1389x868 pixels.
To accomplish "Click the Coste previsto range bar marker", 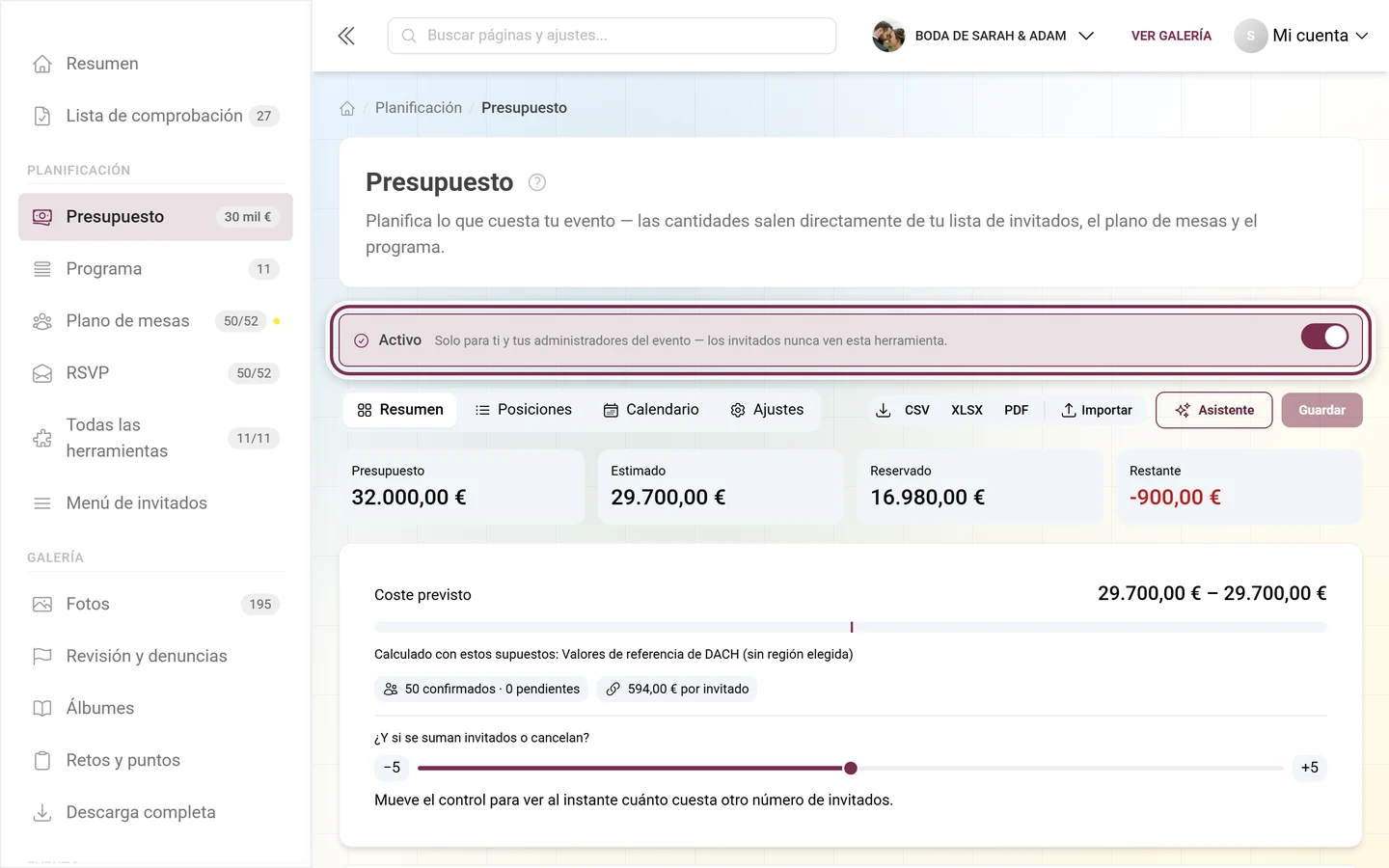I will click(852, 627).
